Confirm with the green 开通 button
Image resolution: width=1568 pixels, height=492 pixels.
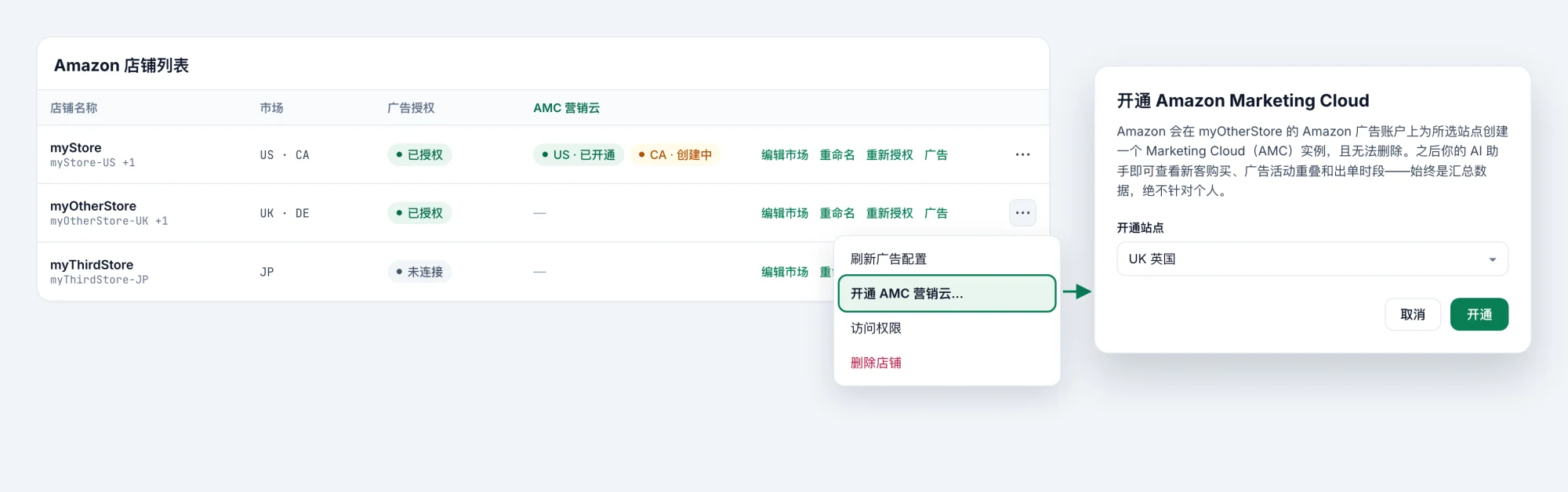[x=1479, y=314]
